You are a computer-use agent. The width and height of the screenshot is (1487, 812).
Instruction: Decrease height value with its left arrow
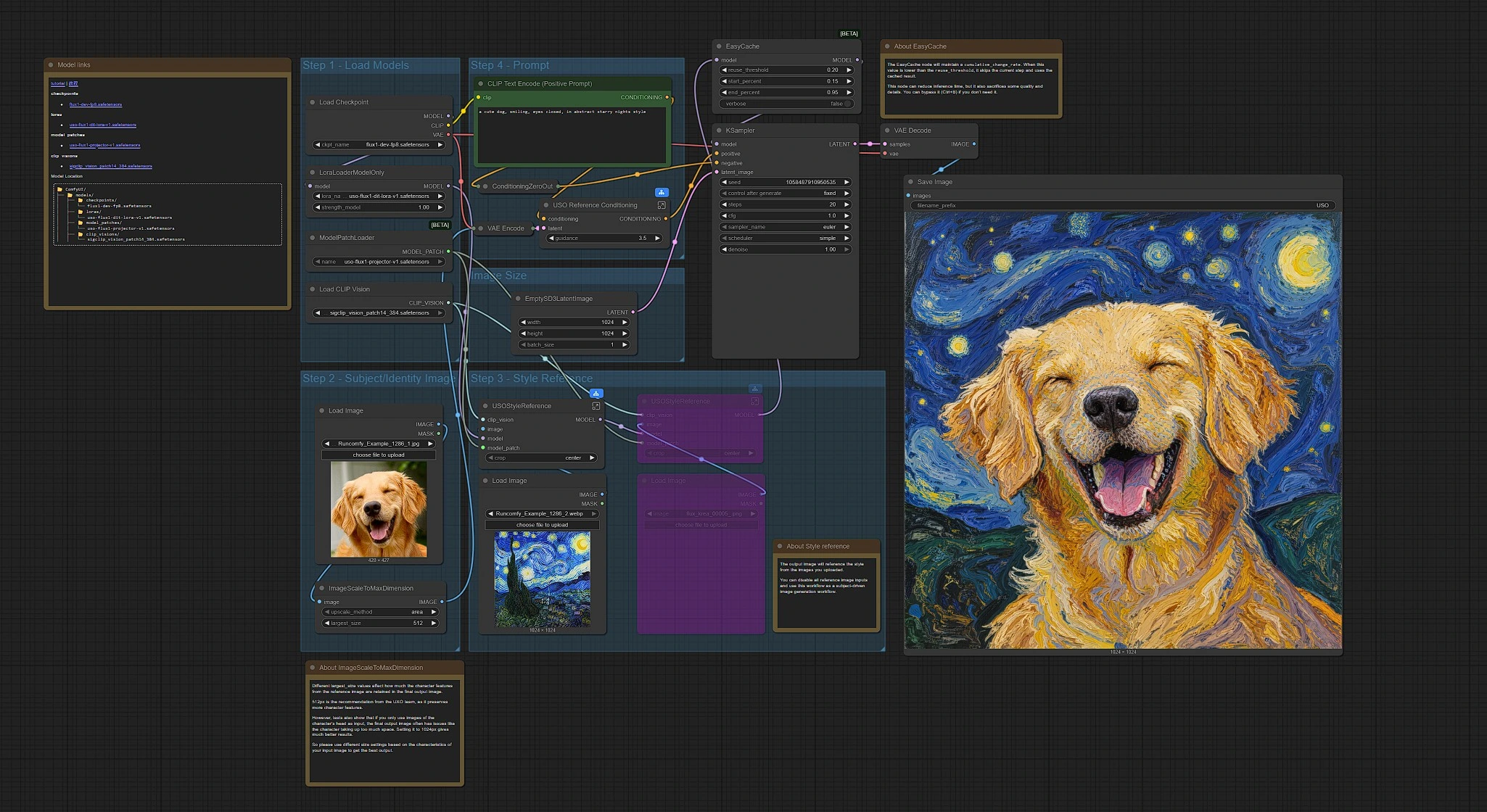523,333
